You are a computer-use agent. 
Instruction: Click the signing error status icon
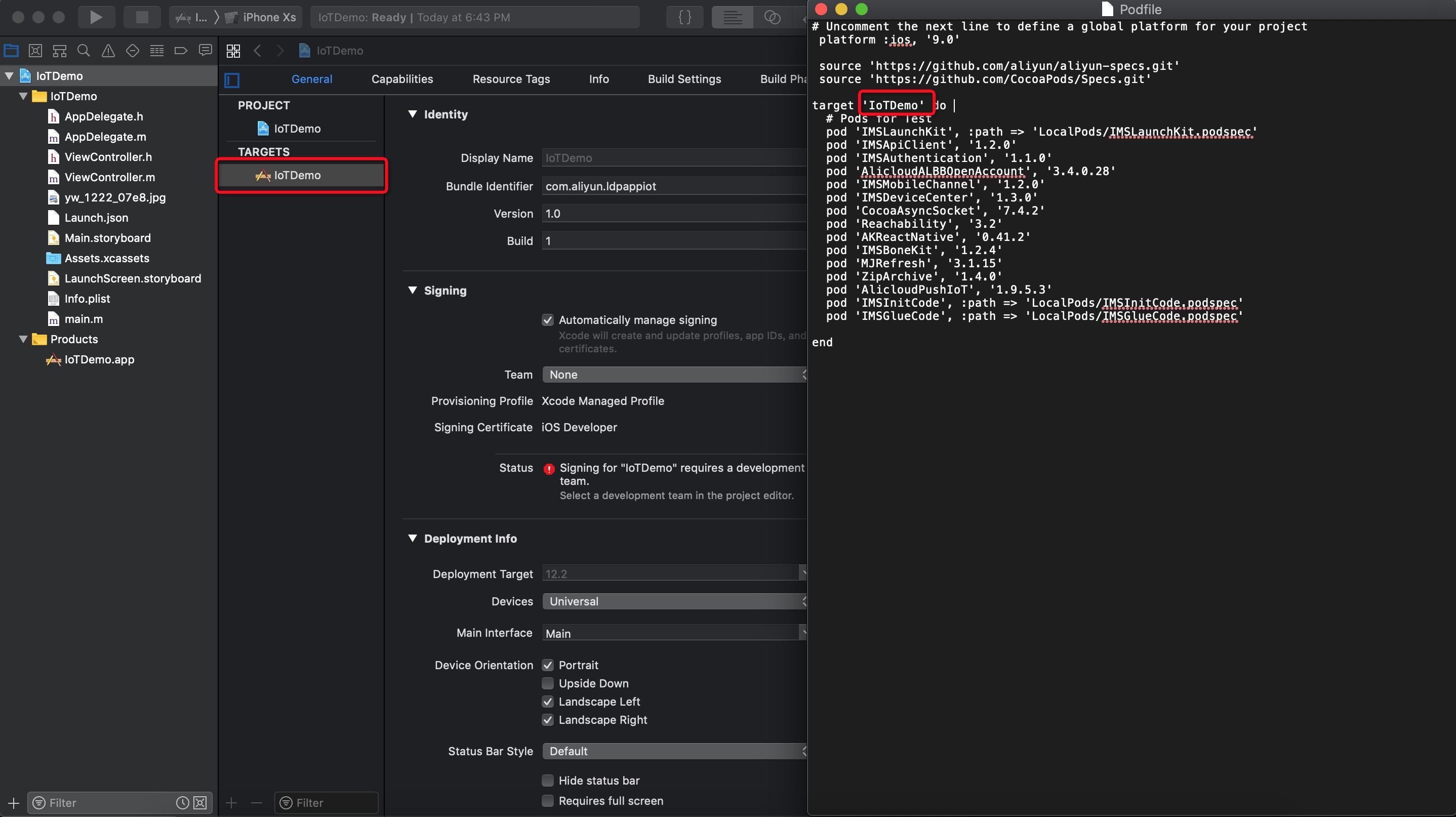[x=549, y=469]
